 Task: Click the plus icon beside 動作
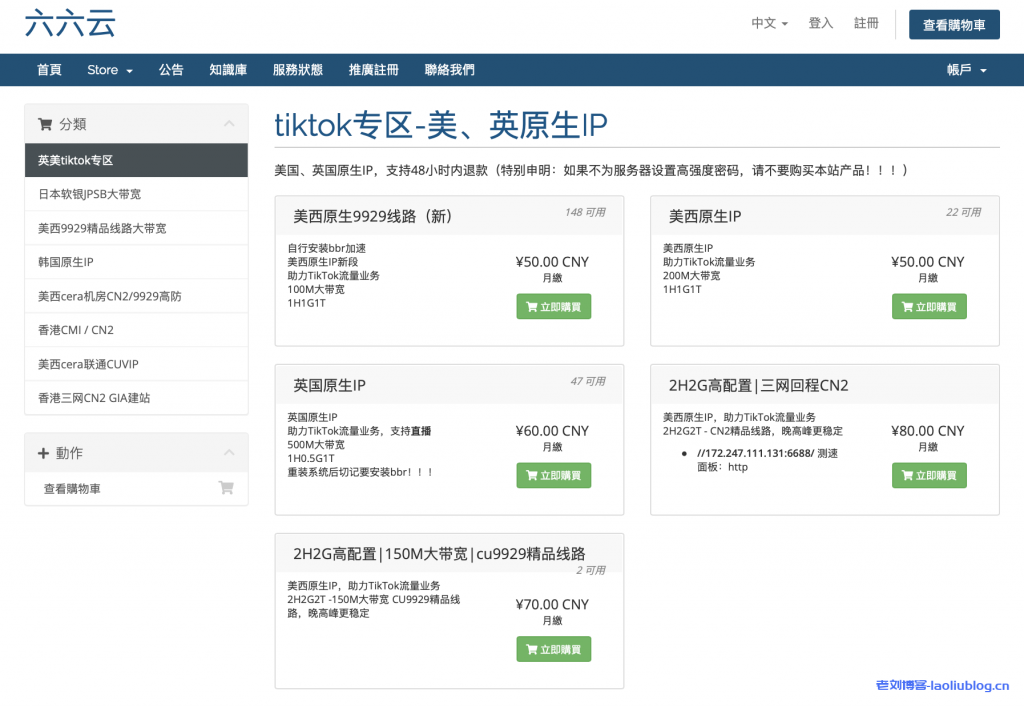44,454
